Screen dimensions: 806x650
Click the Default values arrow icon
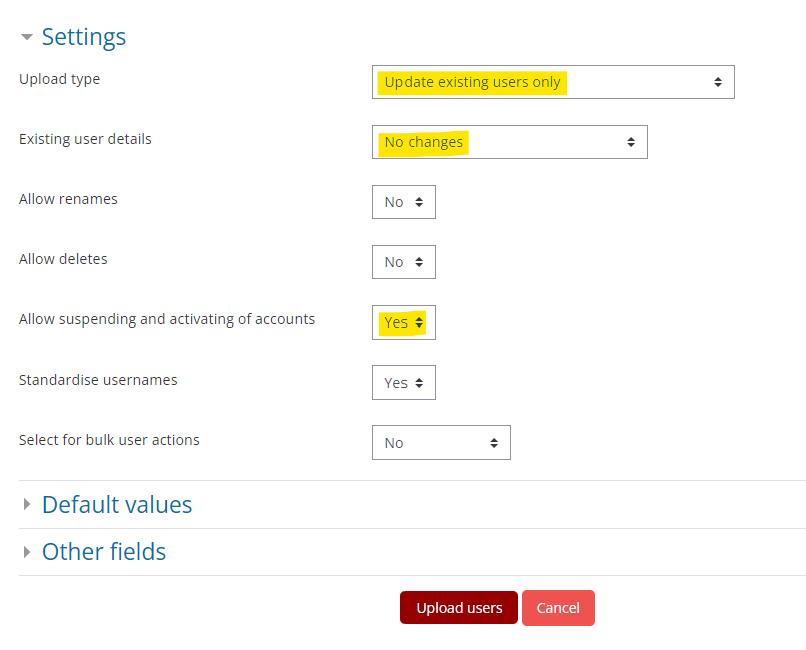(27, 504)
